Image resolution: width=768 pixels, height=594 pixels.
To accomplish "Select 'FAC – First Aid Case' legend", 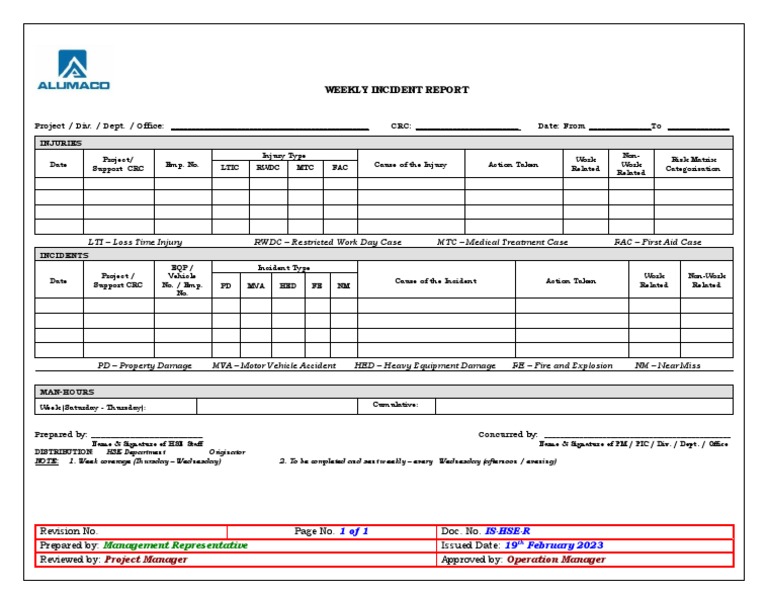I will click(x=658, y=242).
